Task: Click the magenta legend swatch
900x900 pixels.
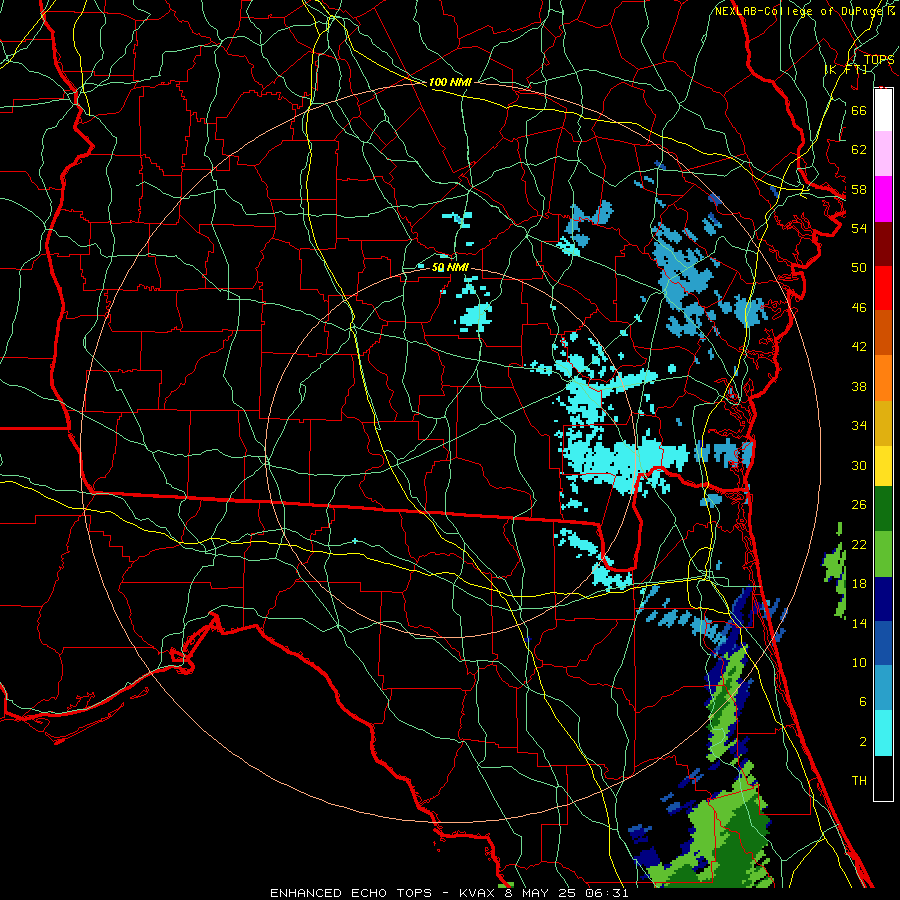Action: tap(883, 199)
